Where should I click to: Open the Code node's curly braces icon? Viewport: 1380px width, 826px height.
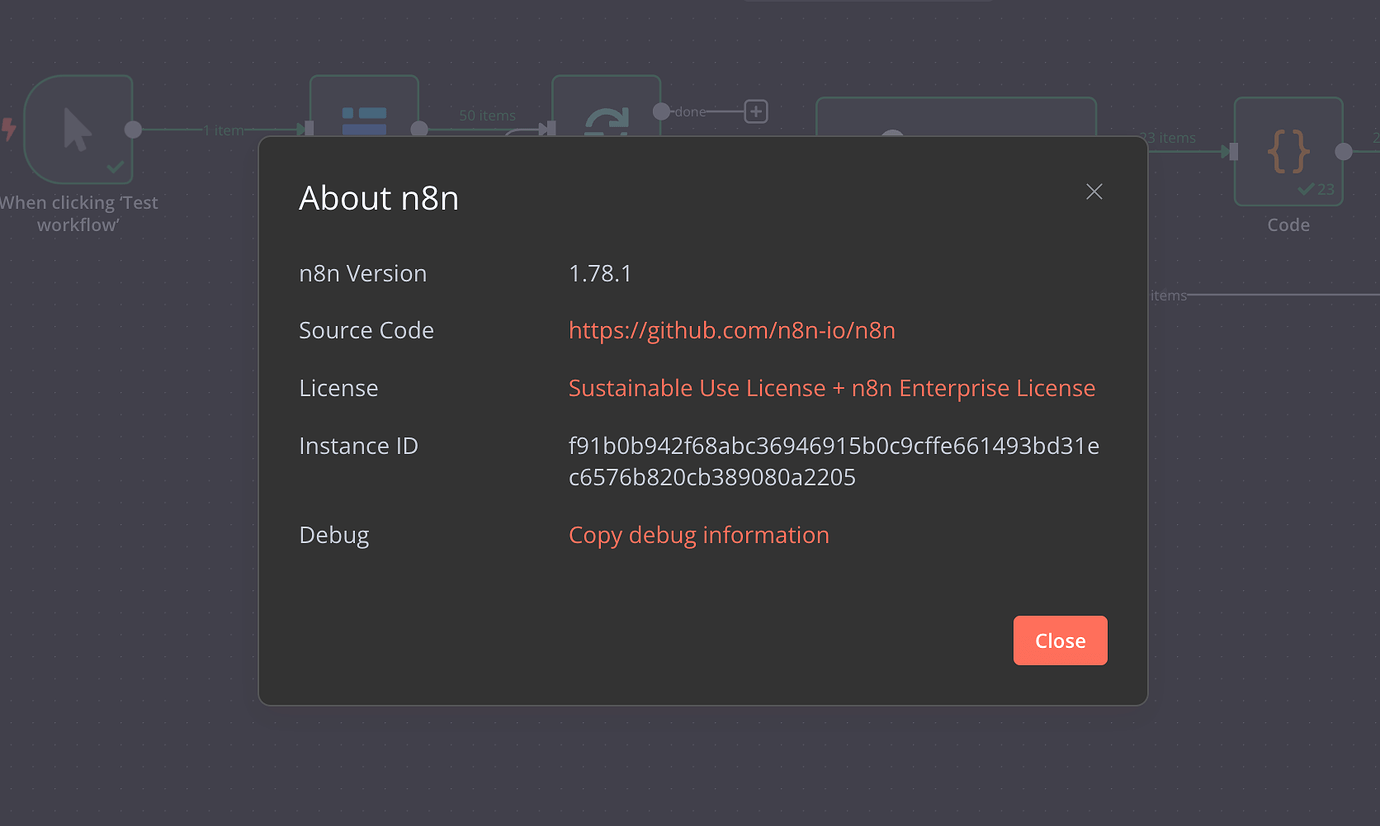1288,150
